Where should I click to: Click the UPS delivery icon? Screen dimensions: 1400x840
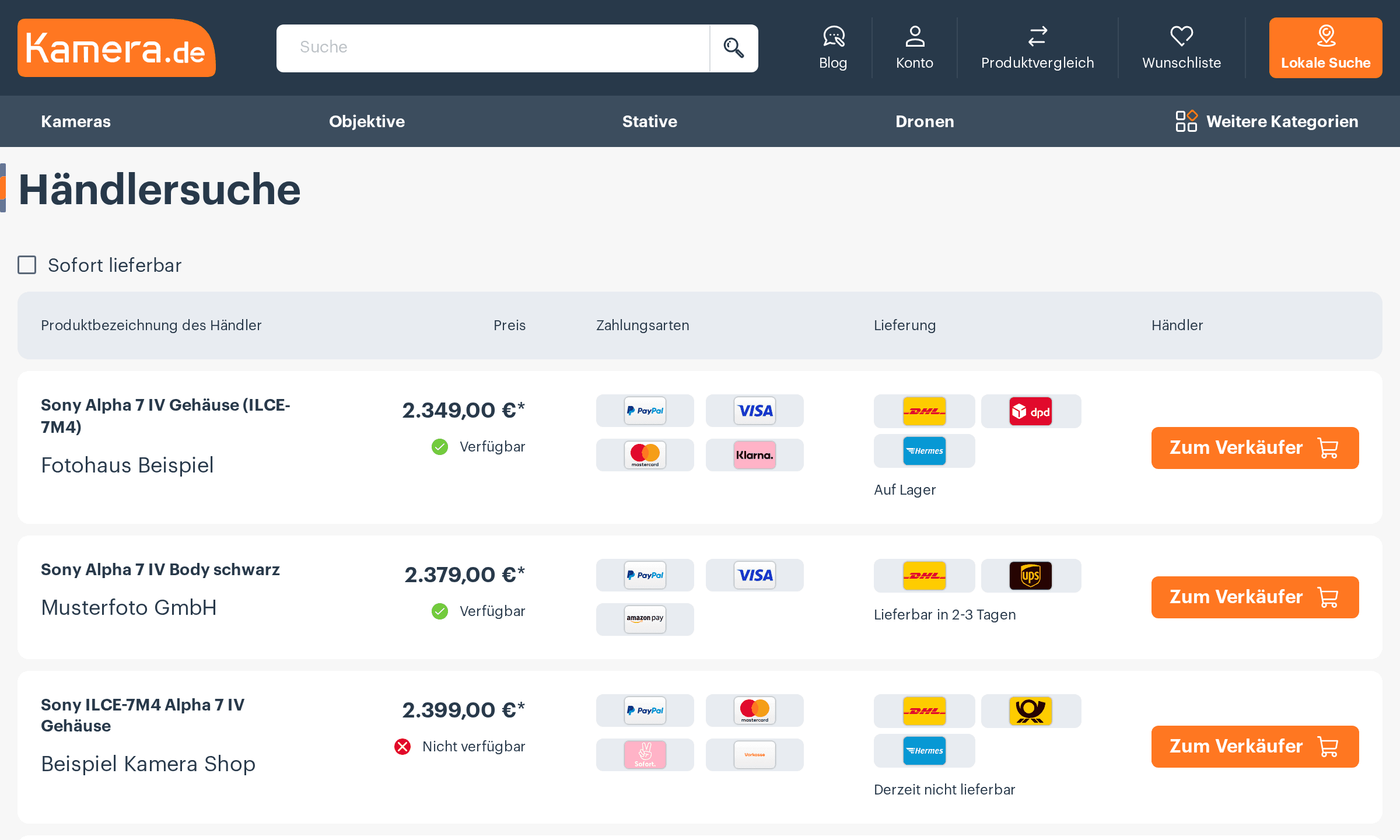point(1031,576)
